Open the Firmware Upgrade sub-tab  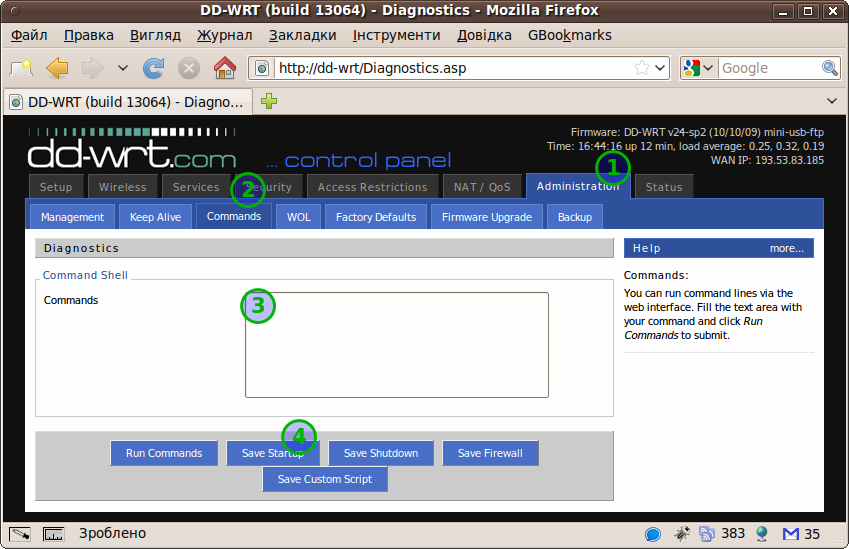(x=487, y=217)
